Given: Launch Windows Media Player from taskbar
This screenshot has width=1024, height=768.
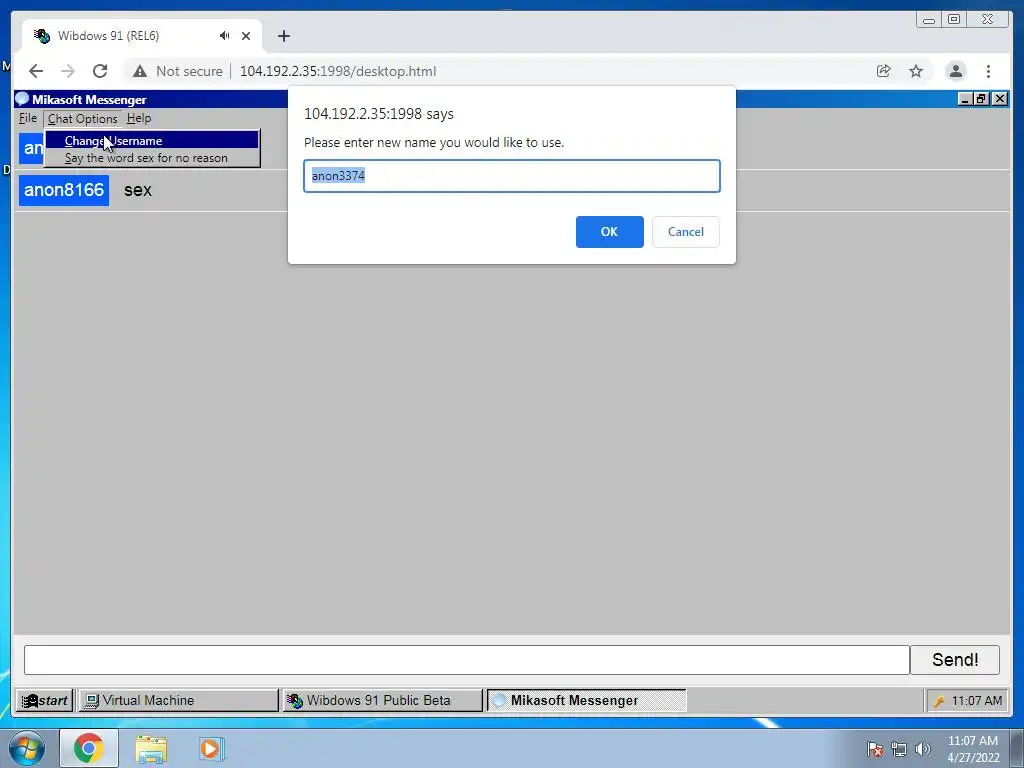Looking at the screenshot, I should [x=211, y=748].
